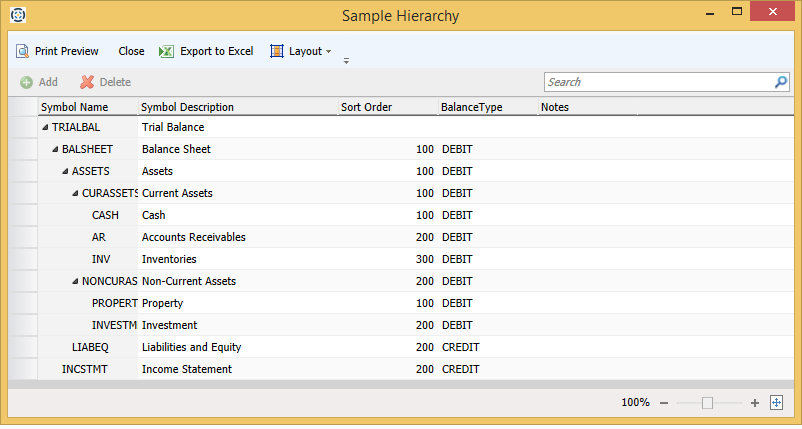Click the zoom-to-fit icon in status bar
802x429 pixels.
(776, 402)
